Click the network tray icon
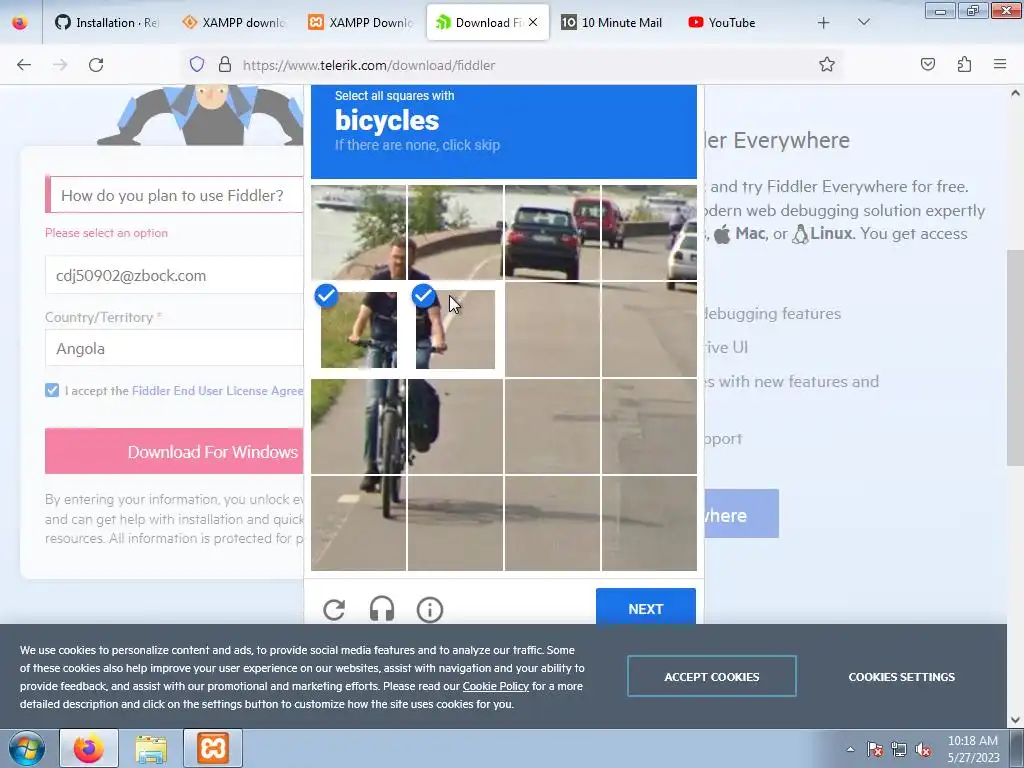 899,749
